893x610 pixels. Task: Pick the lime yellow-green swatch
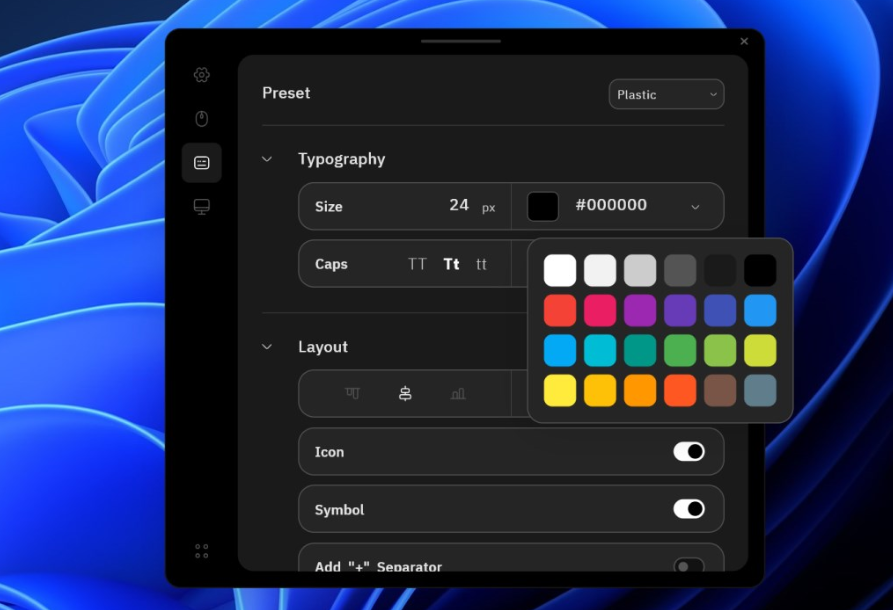(x=760, y=350)
